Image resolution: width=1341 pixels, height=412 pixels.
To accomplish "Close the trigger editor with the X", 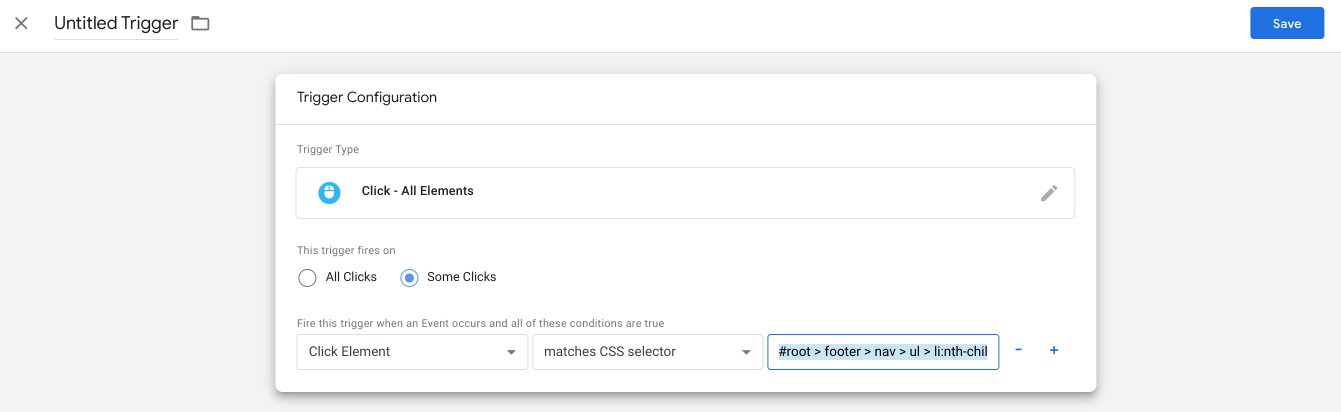I will (x=21, y=23).
